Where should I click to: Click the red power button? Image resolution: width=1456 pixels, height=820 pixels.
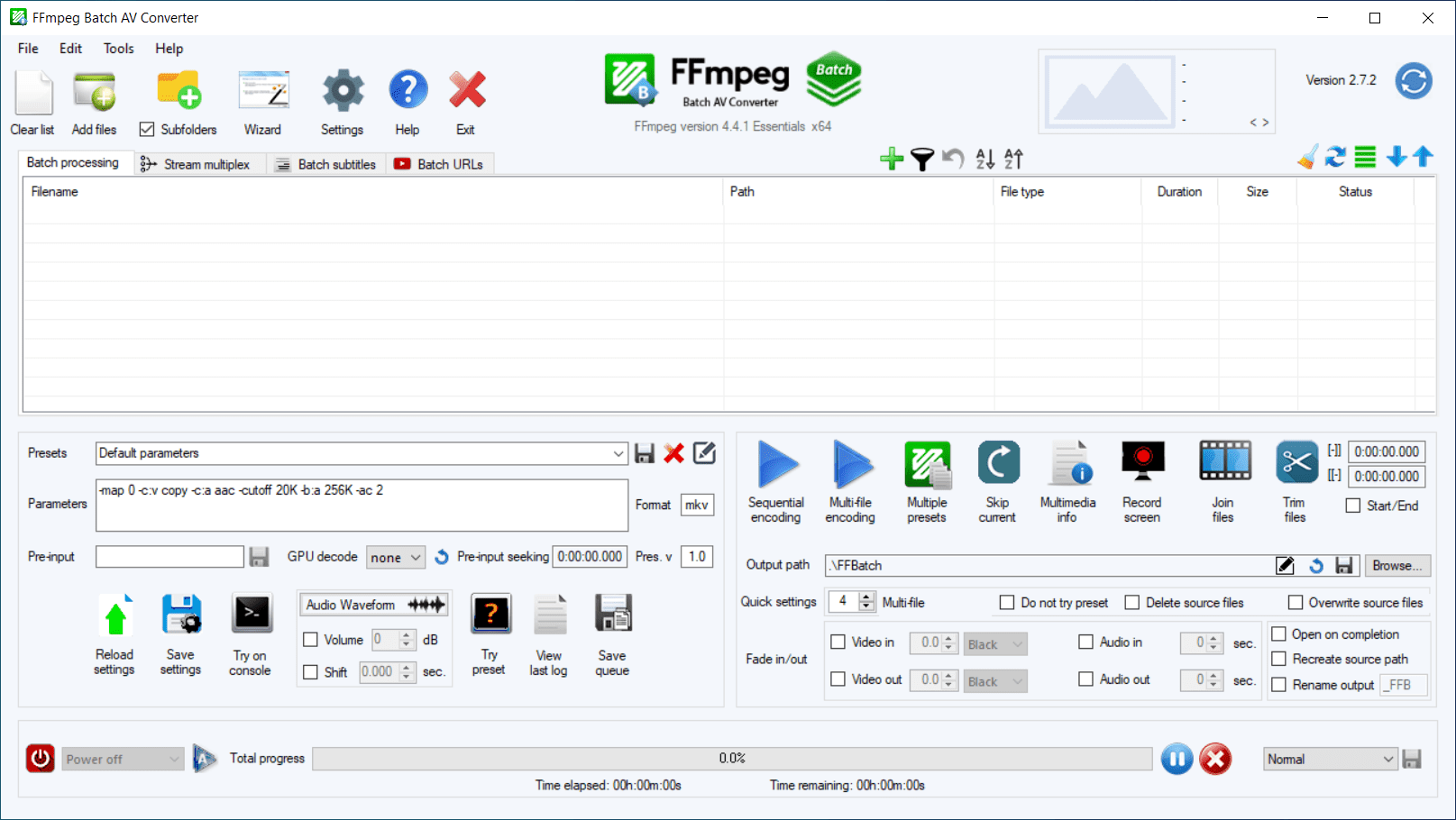tap(41, 759)
